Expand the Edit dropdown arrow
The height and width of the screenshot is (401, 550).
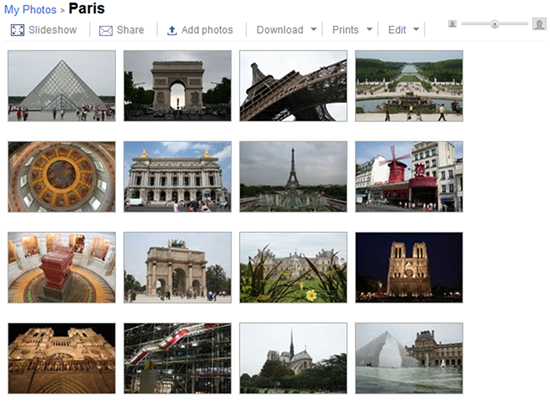416,29
